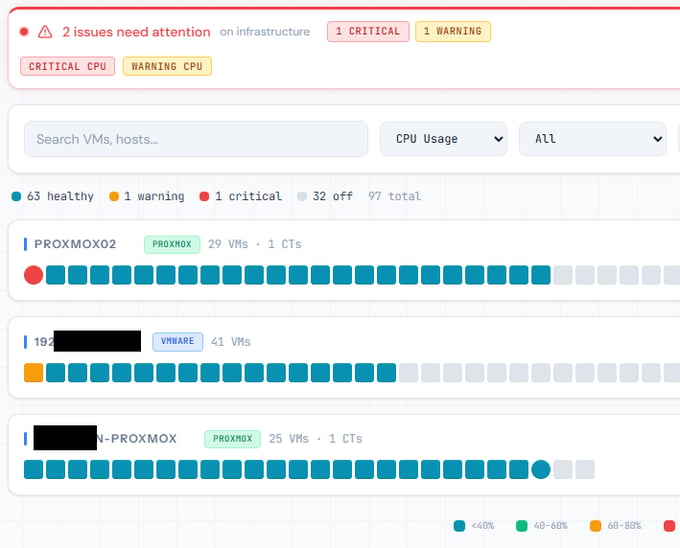Click the first teal VM tile in PROXMOX02
Screen dimensions: 680x548
pyautogui.click(x=56, y=275)
